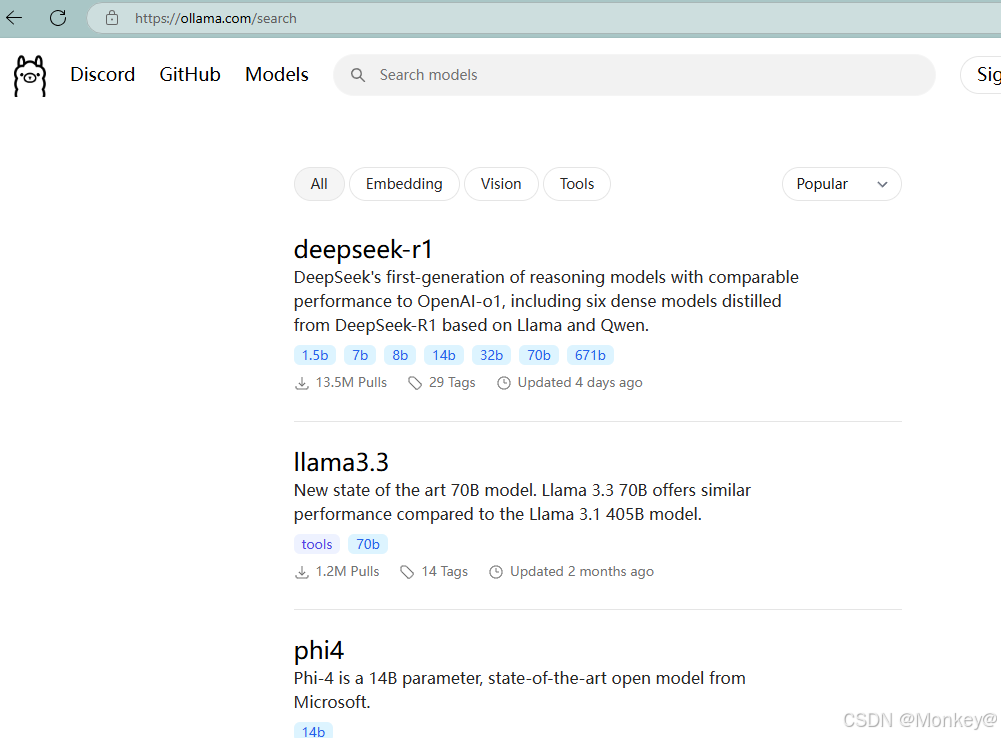
Task: Open the GitHub link in the header
Action: coord(190,75)
